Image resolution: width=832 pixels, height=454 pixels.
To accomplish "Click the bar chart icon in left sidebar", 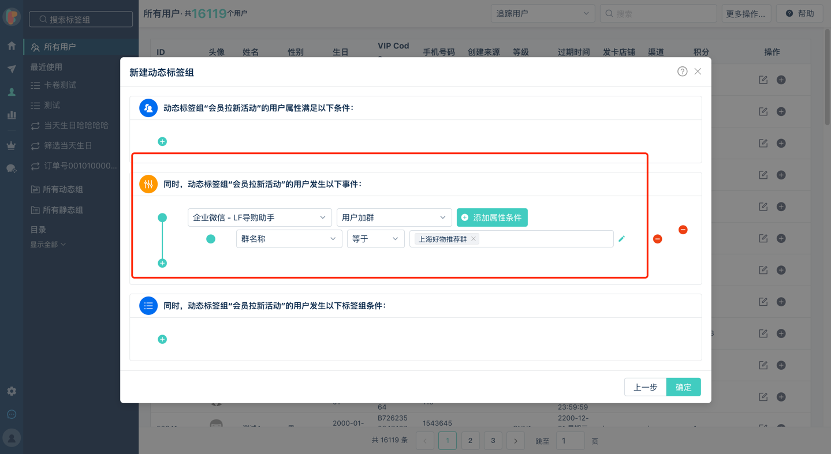I will [x=12, y=115].
